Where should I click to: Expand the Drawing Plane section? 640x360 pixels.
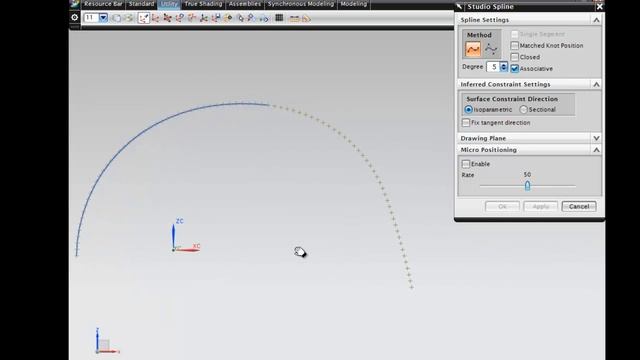click(596, 138)
